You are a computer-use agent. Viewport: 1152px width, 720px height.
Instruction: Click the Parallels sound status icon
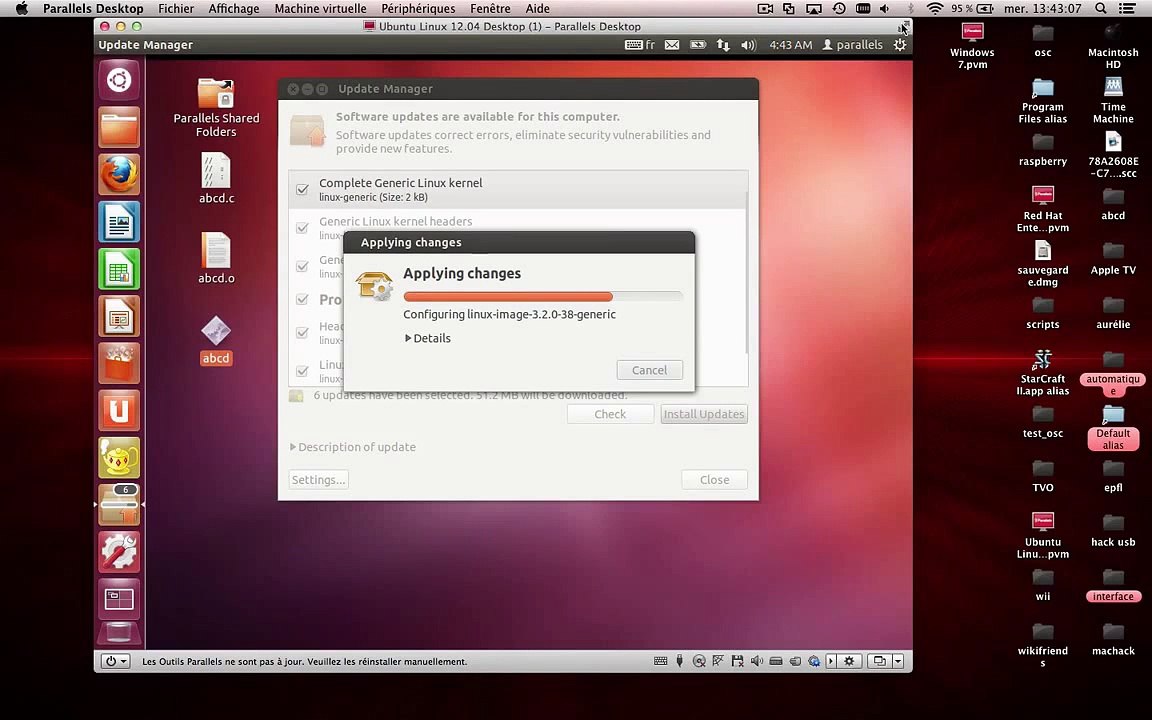tap(757, 661)
